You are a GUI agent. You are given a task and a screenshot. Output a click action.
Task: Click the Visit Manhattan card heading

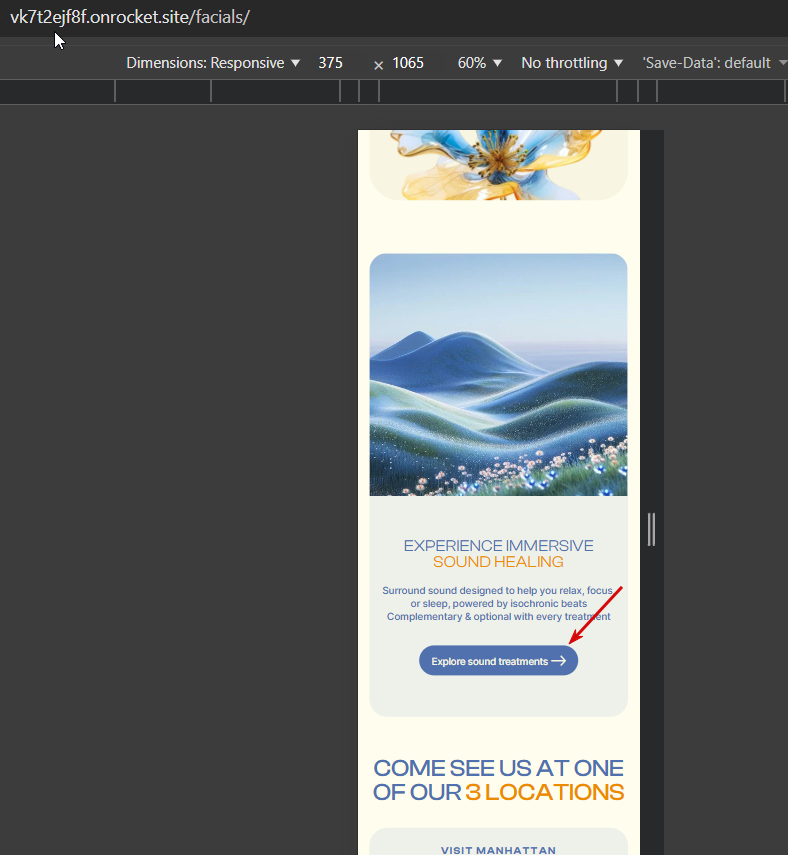click(498, 850)
